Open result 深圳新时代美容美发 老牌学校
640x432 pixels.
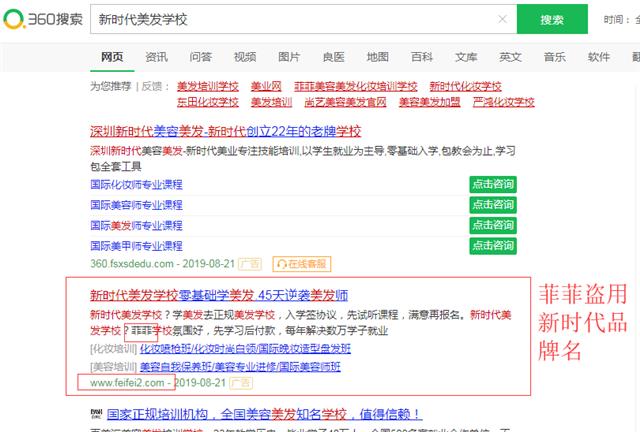[x=225, y=131]
